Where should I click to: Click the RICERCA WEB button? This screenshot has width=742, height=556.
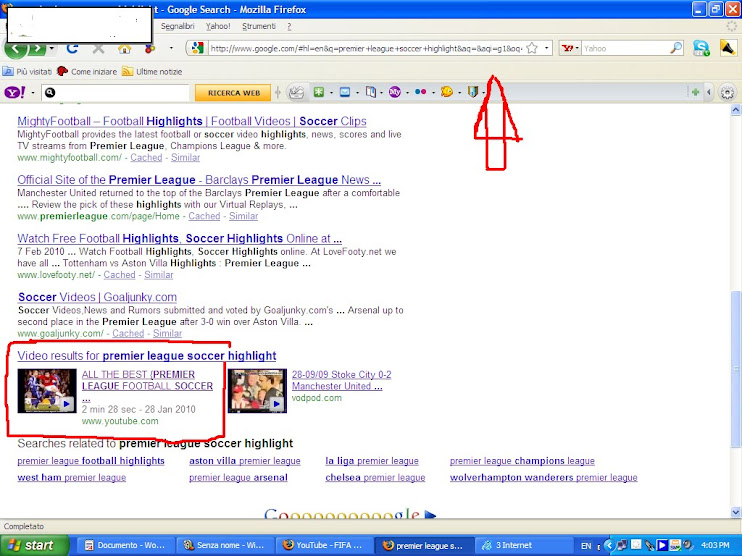pyautogui.click(x=233, y=93)
